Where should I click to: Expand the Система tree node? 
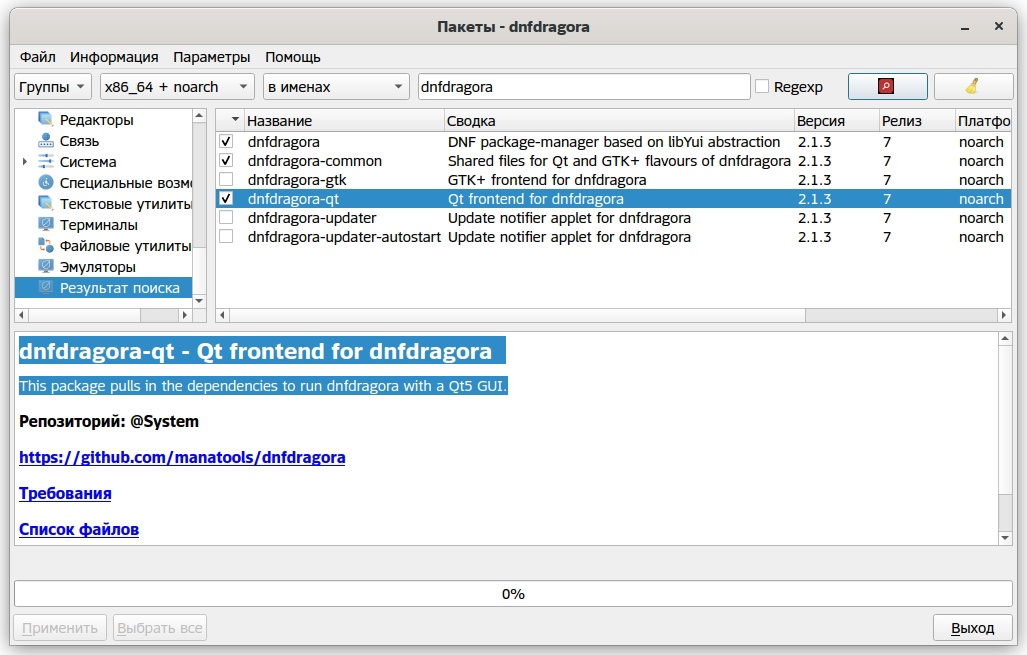coord(25,161)
